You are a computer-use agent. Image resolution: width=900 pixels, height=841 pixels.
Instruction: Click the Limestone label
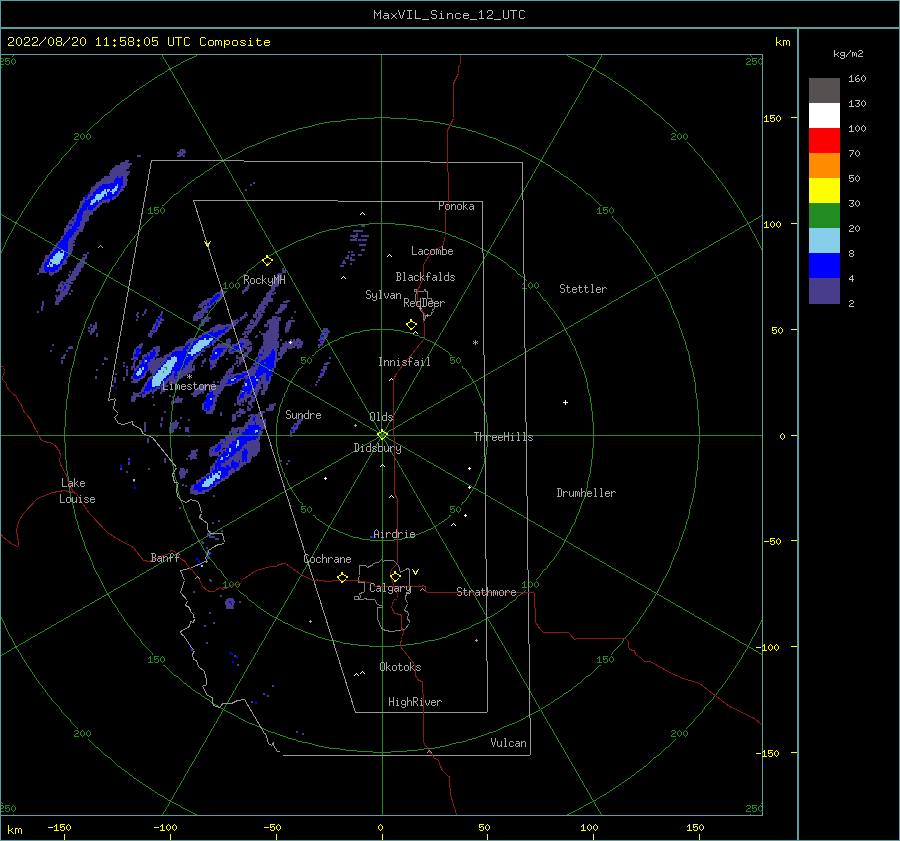pyautogui.click(x=189, y=386)
